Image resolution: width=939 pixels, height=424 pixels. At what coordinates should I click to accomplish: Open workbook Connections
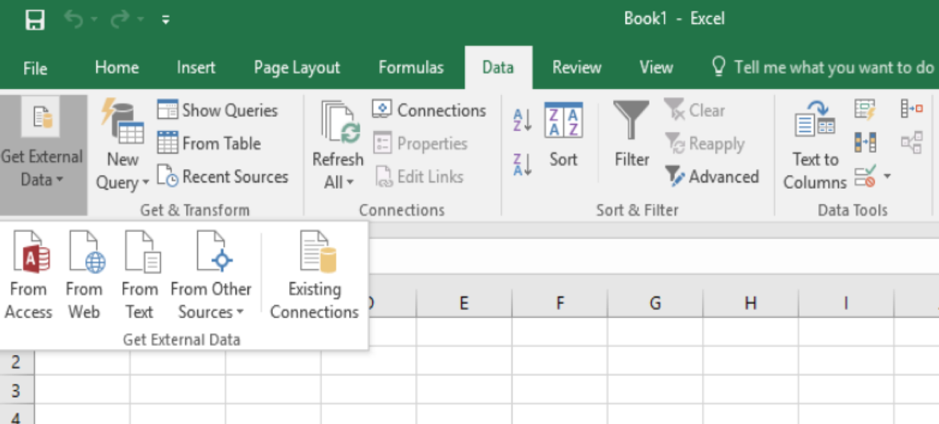[429, 110]
